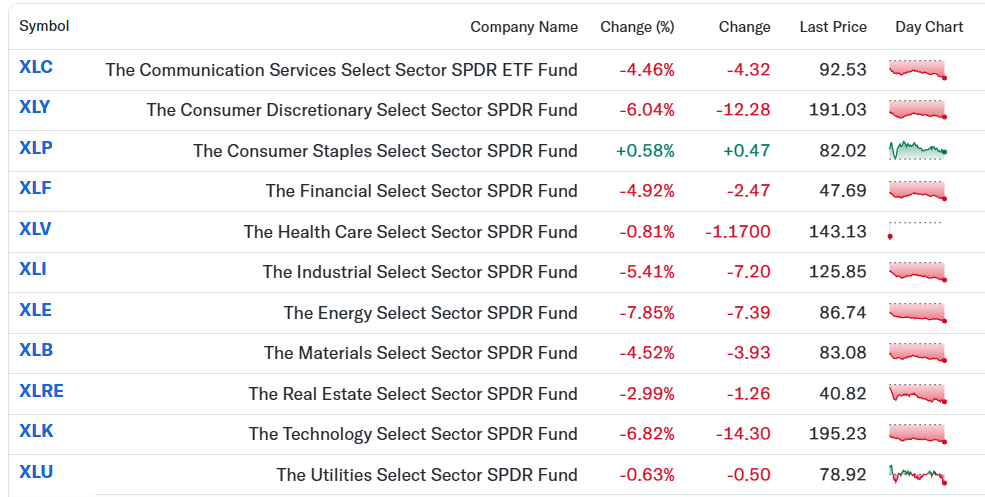Sort by the Company Name column header
The width and height of the screenshot is (985, 497).
click(x=524, y=27)
